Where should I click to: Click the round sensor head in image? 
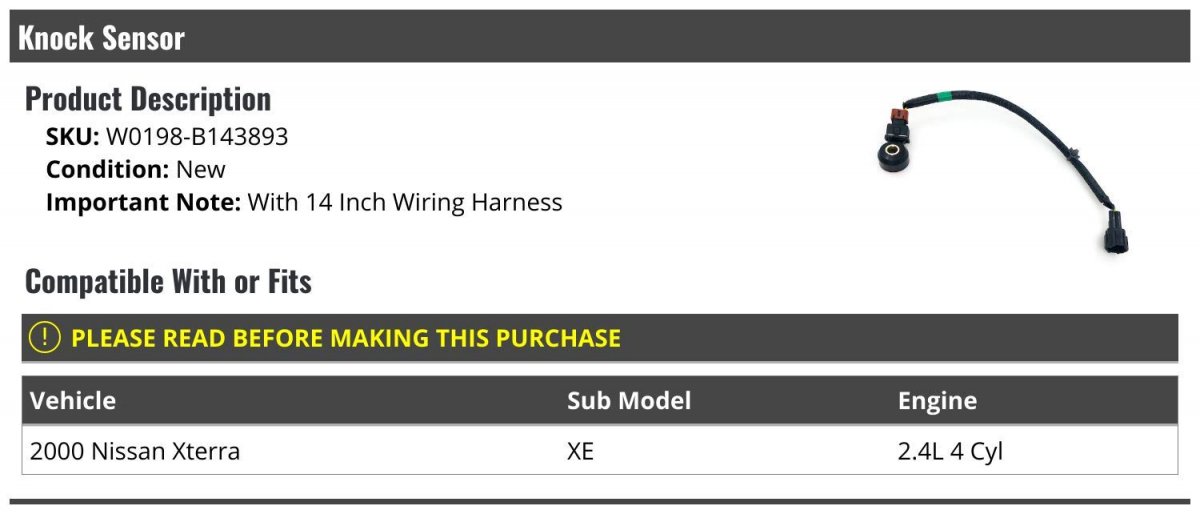pyautogui.click(x=889, y=156)
